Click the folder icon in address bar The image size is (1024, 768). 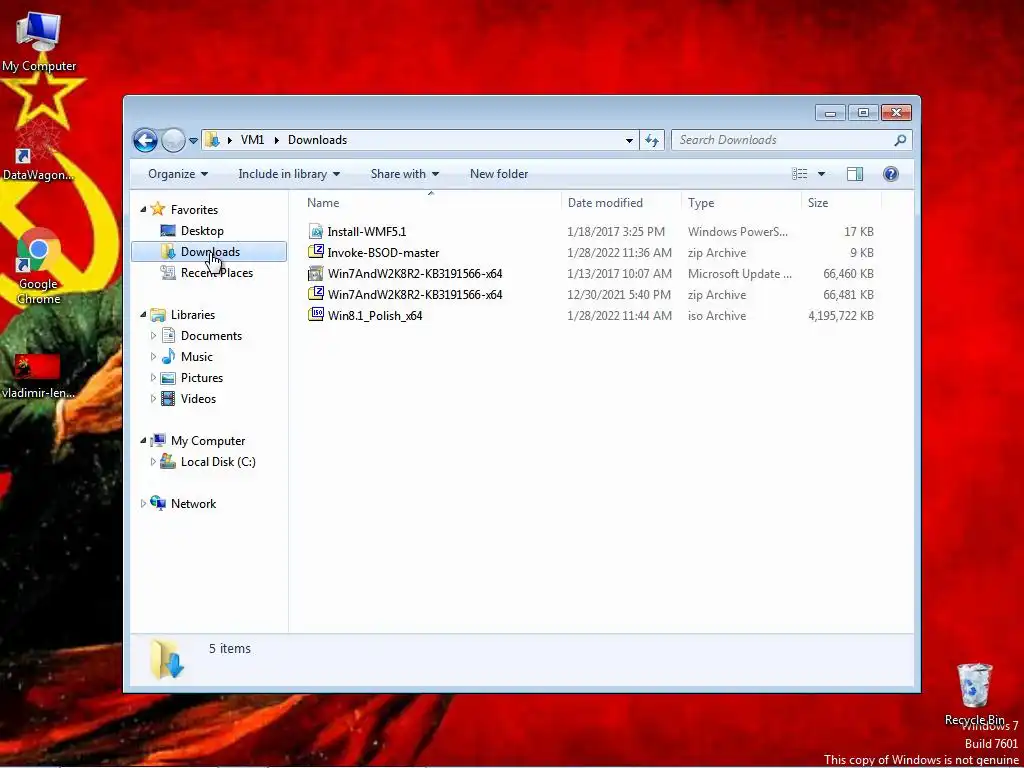(x=212, y=140)
